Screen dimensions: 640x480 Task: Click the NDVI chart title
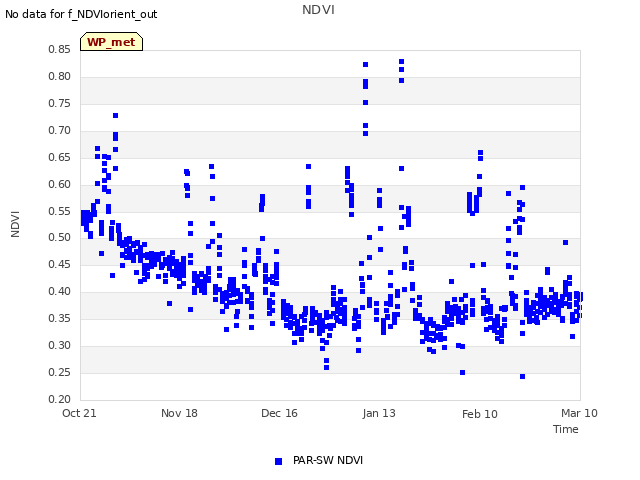318,9
